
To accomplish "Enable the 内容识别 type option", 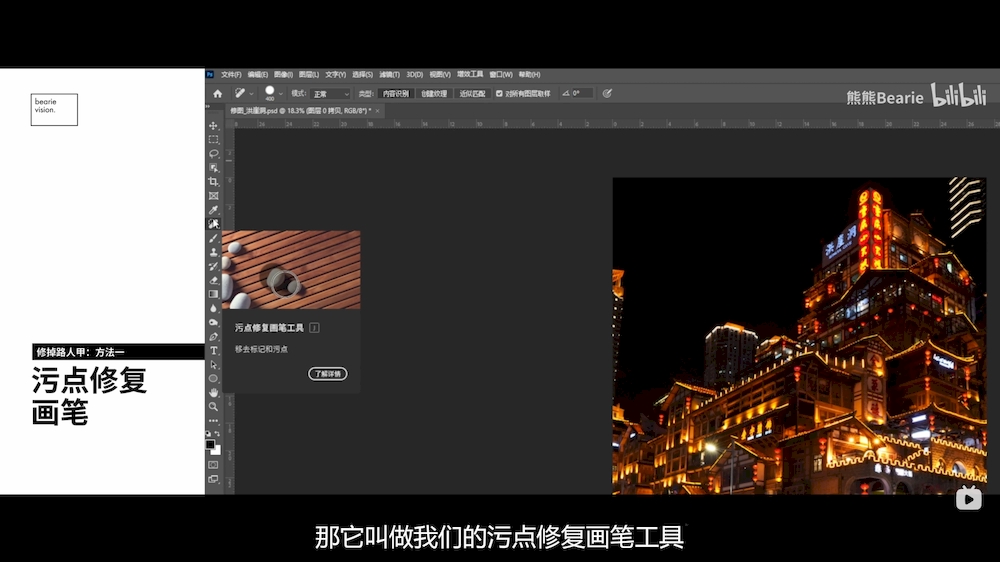I will coord(396,93).
